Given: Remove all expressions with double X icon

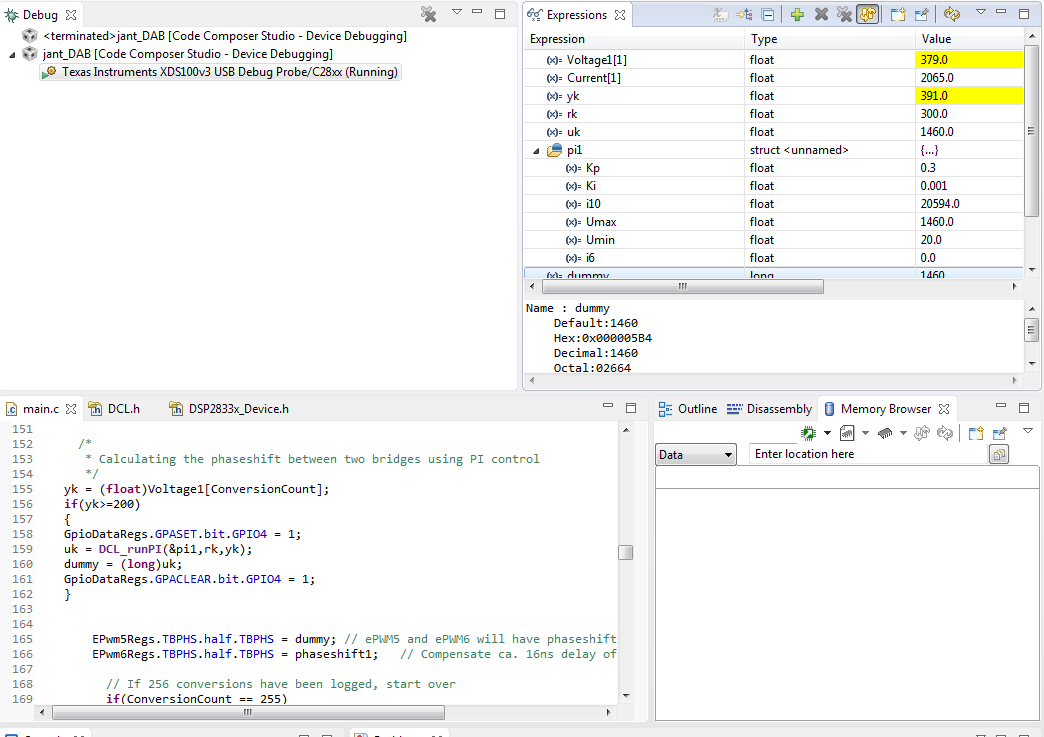Looking at the screenshot, I should pyautogui.click(x=844, y=15).
